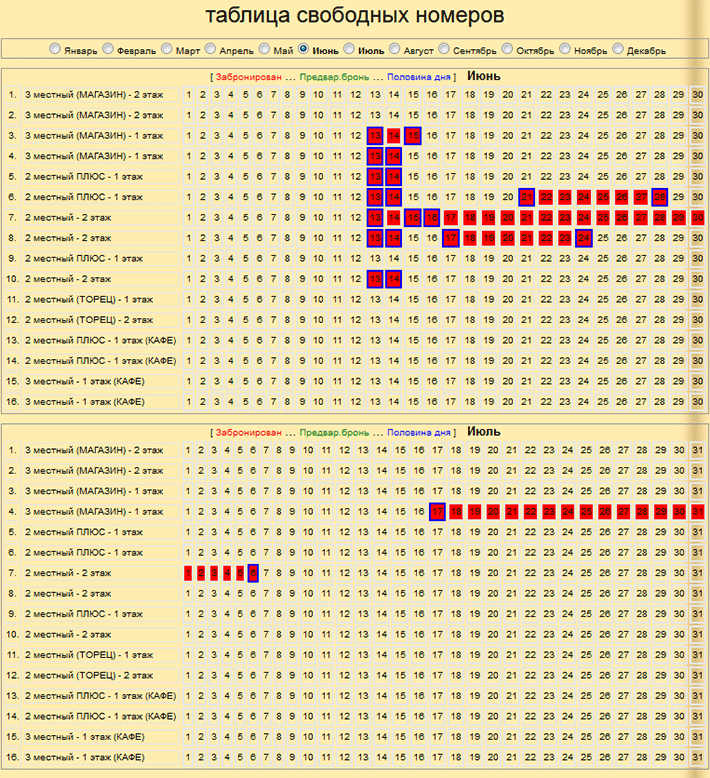This screenshot has height=778, width=710.
Task: Click free day 9 in July row 3
Action: (x=292, y=491)
